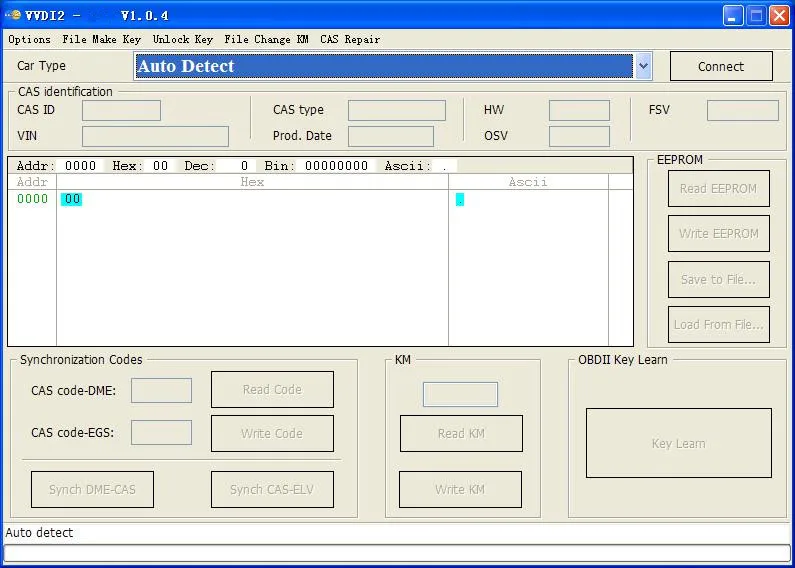Image resolution: width=795 pixels, height=568 pixels.
Task: Click the Addr value 0000 in info bar
Action: pos(80,166)
